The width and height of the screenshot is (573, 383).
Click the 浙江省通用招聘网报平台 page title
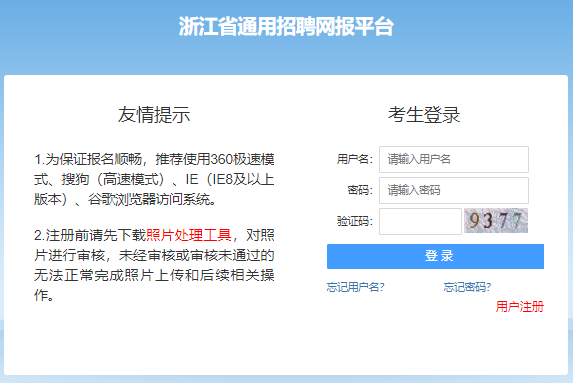coord(286,26)
